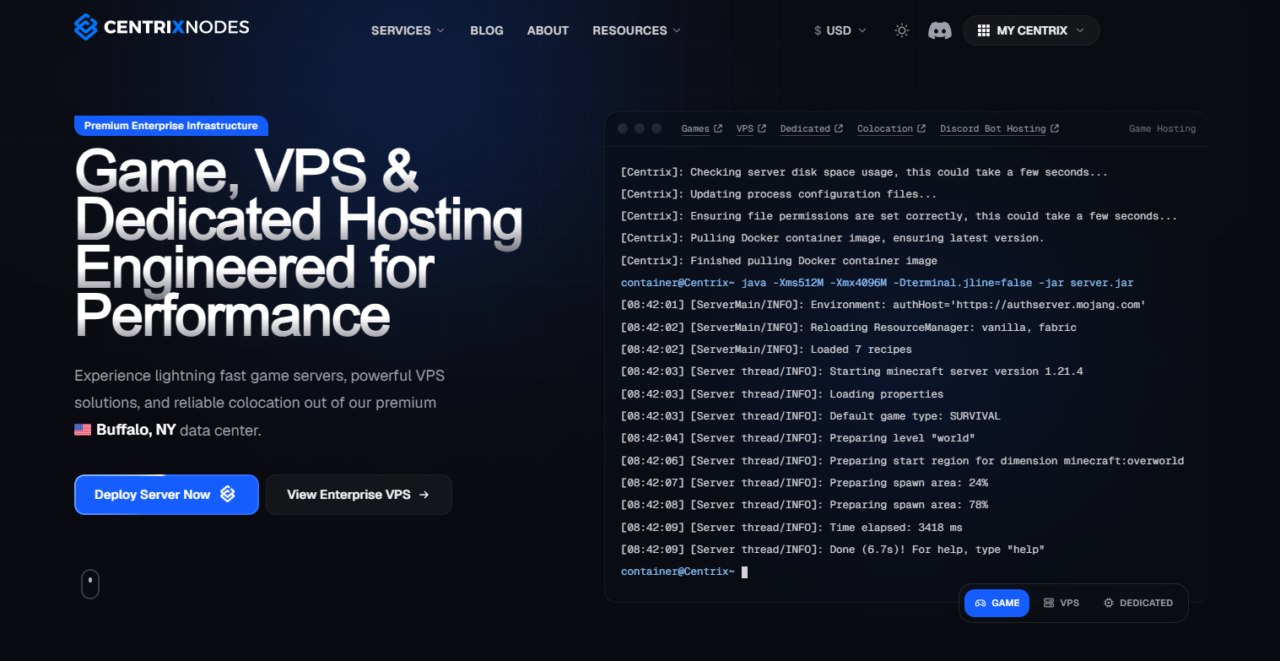This screenshot has height=661, width=1280.
Task: Expand the Services dropdown menu
Action: tap(408, 31)
